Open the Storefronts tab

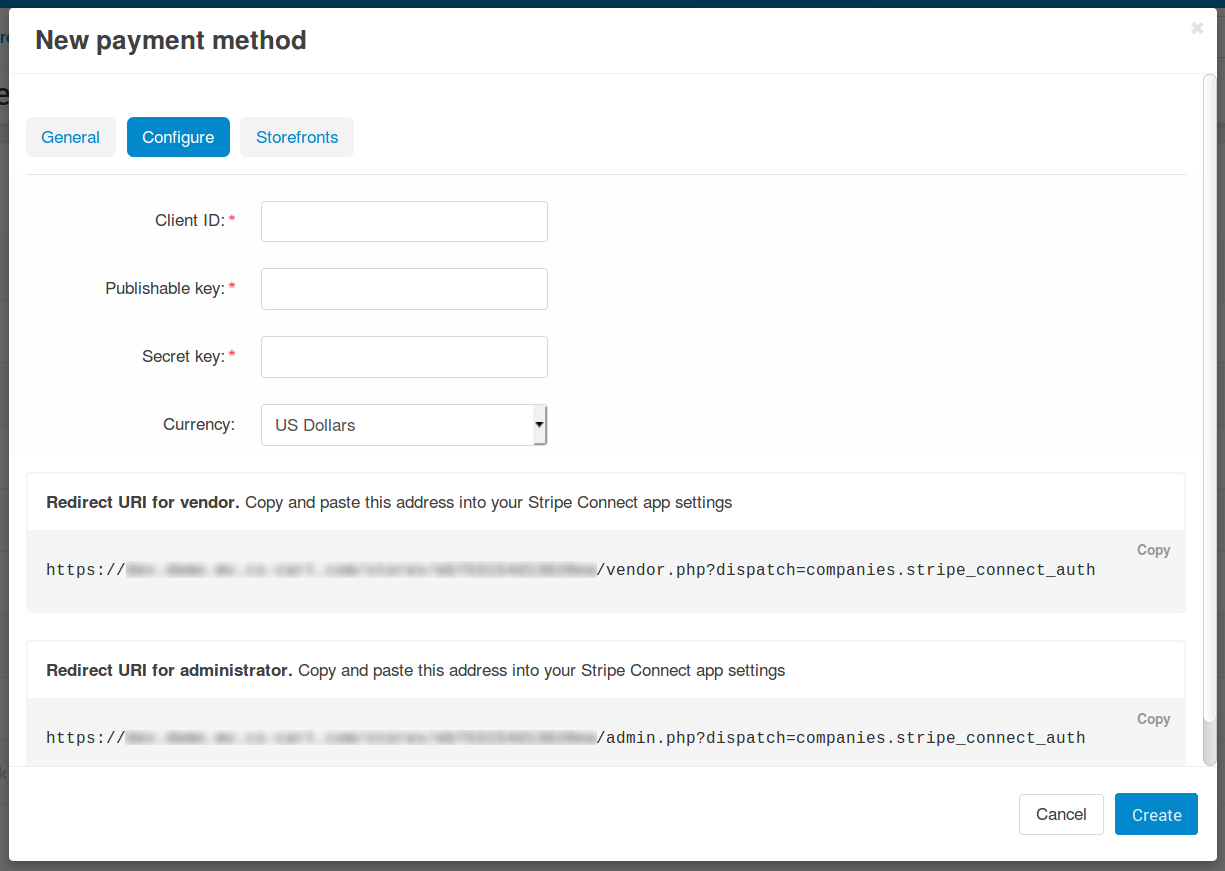[x=297, y=137]
